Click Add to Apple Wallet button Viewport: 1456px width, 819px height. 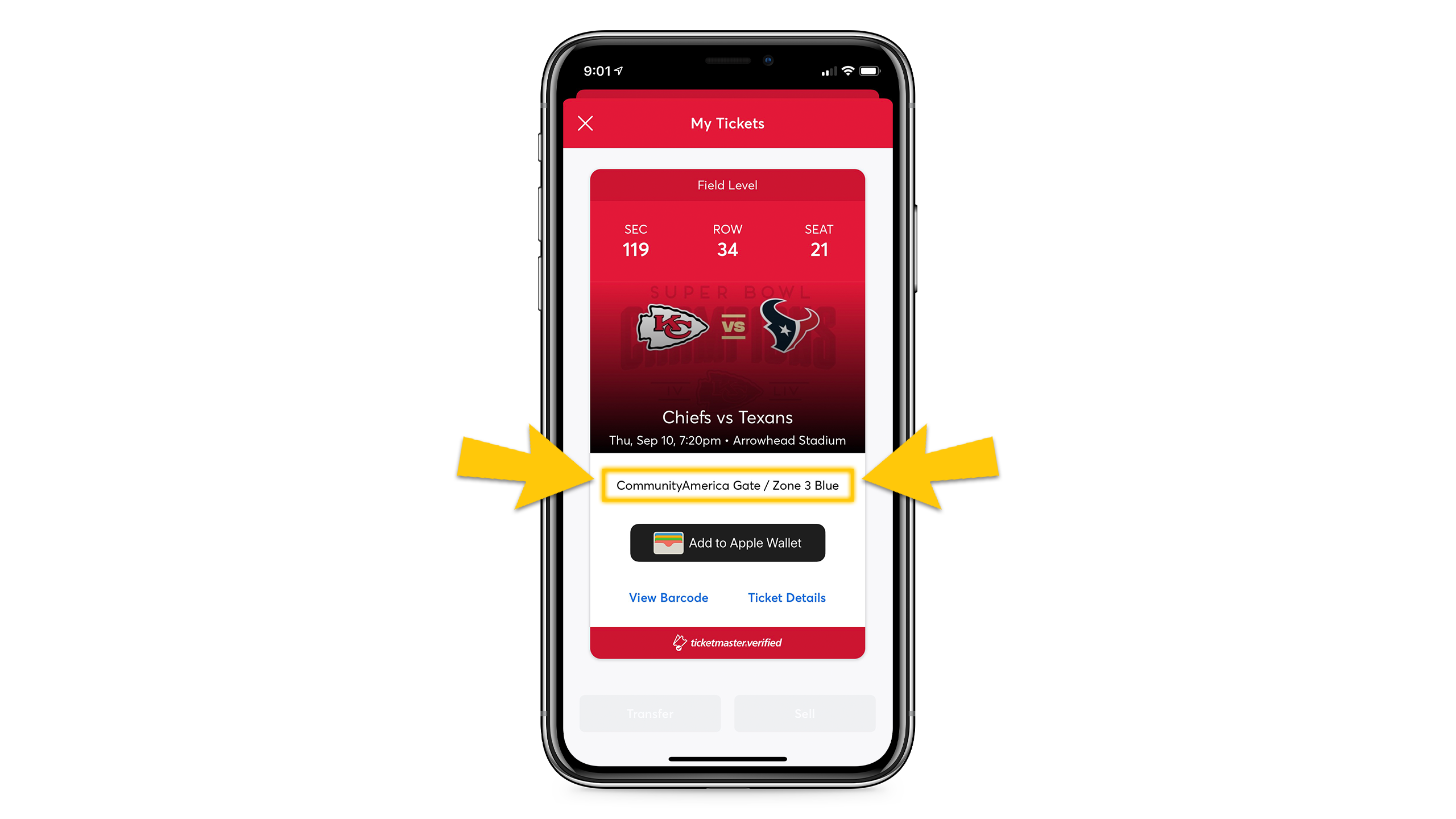pos(727,542)
